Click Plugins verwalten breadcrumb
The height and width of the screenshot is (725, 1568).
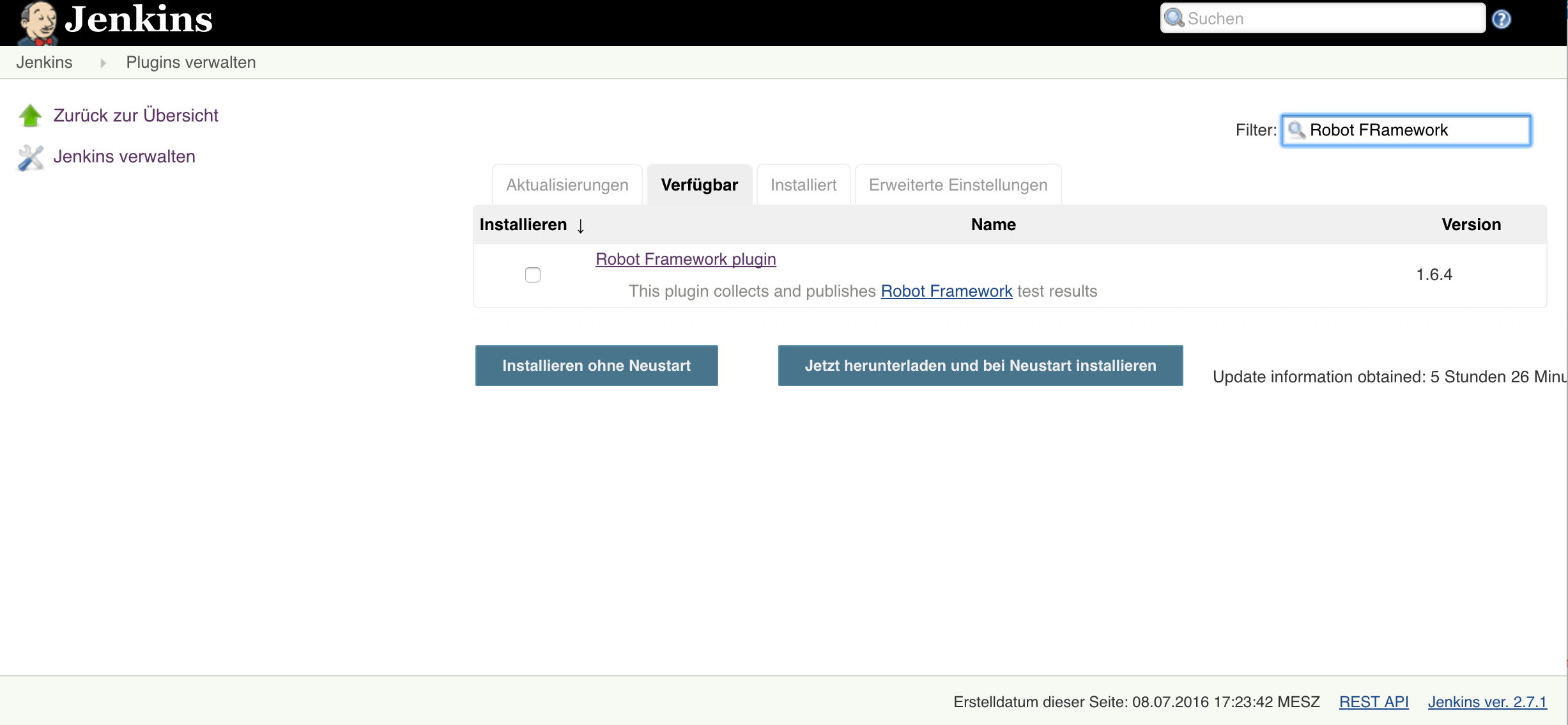pos(190,63)
